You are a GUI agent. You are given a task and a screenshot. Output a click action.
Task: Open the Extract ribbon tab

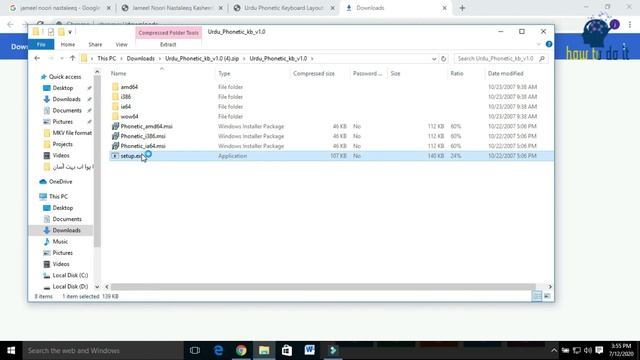168,44
